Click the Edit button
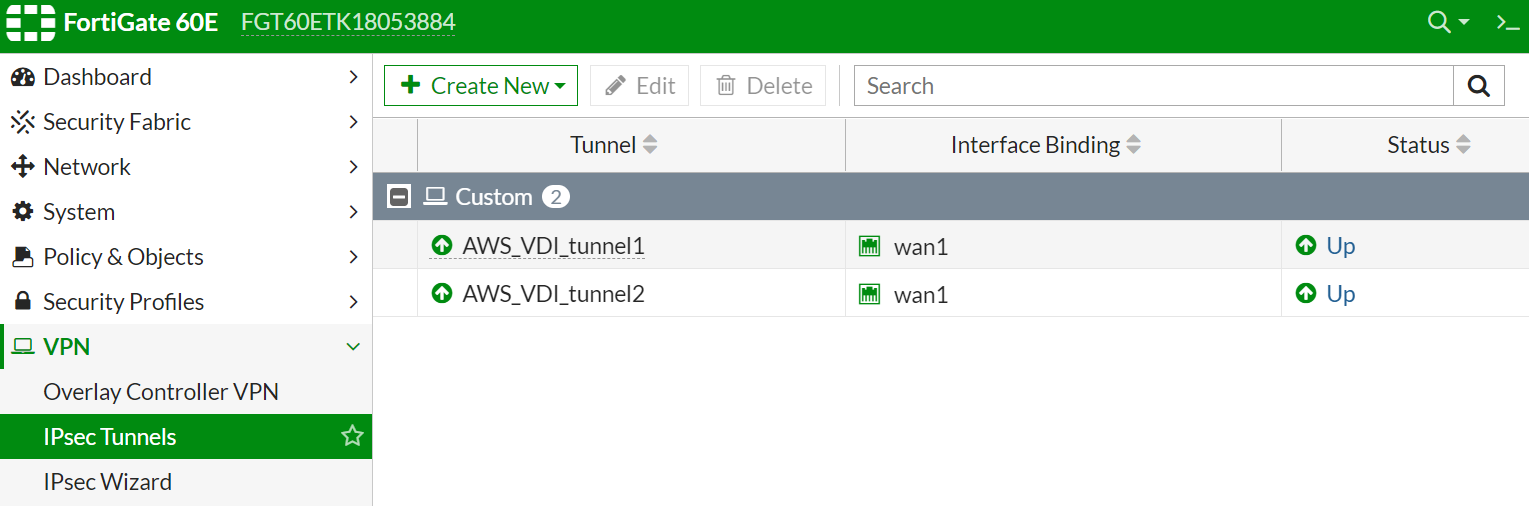The image size is (1529, 506). coord(640,86)
